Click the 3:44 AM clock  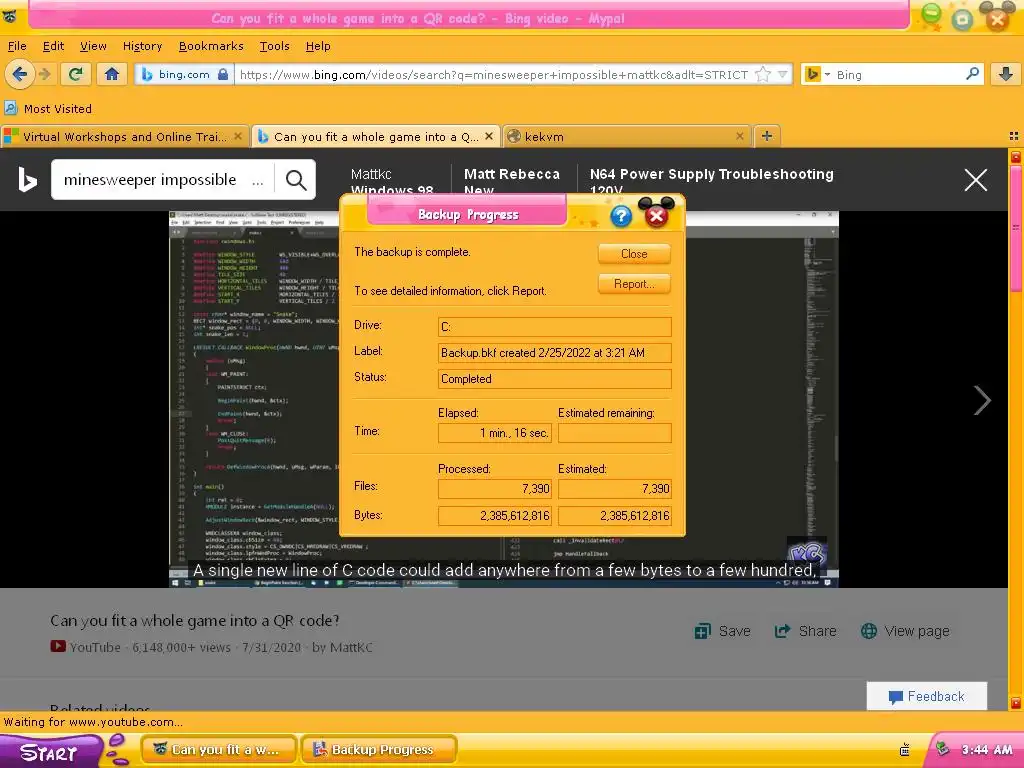987,750
